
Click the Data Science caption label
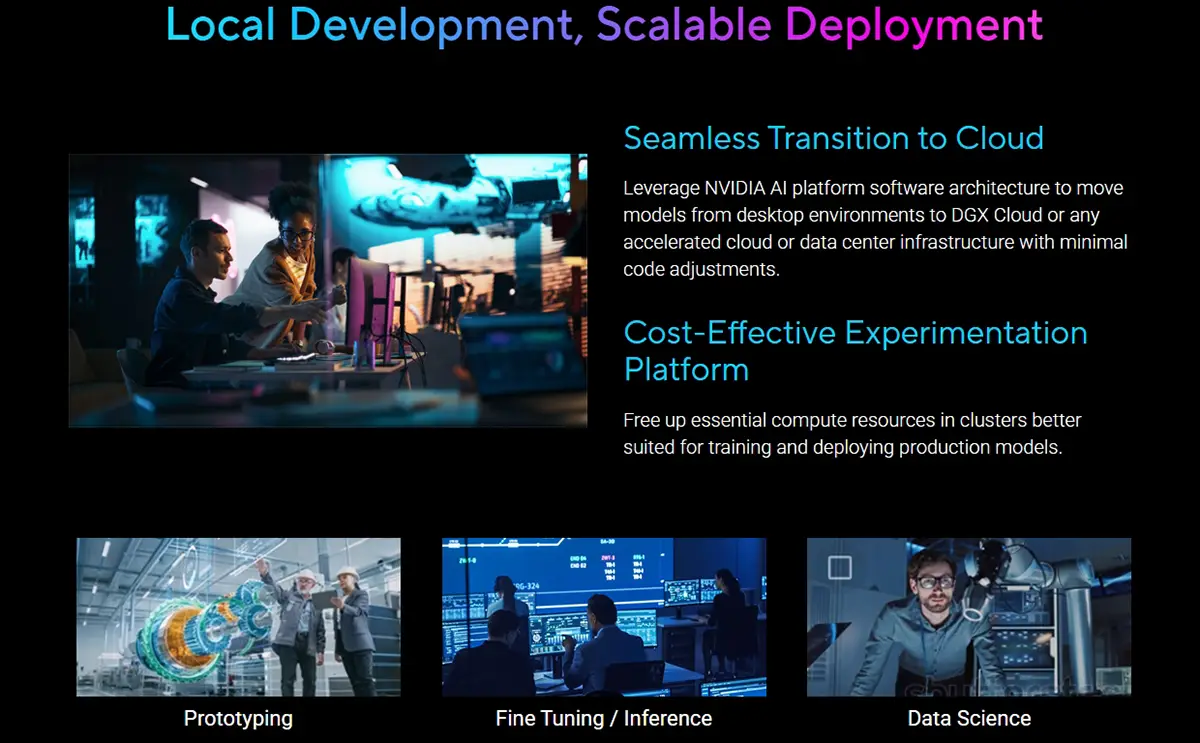pyautogui.click(x=969, y=718)
